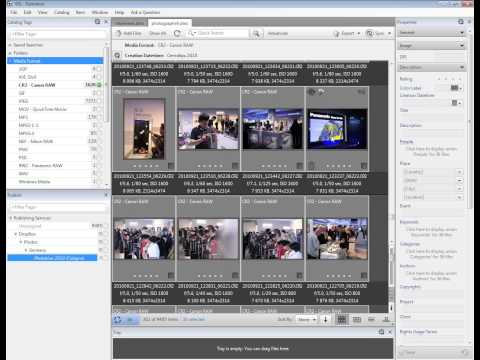Screen dimensions: 480x360
Task: Click the sync status icon in browser status bar
Action: click(118, 319)
